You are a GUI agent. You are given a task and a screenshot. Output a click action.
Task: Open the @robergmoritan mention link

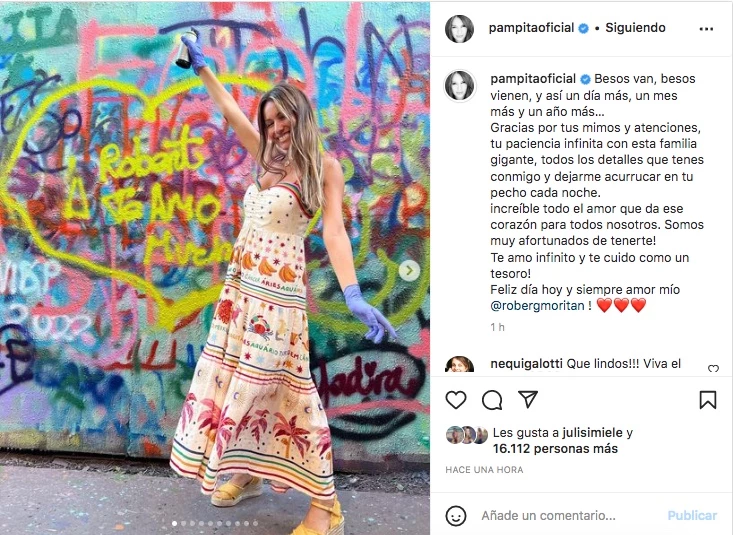pyautogui.click(x=537, y=306)
